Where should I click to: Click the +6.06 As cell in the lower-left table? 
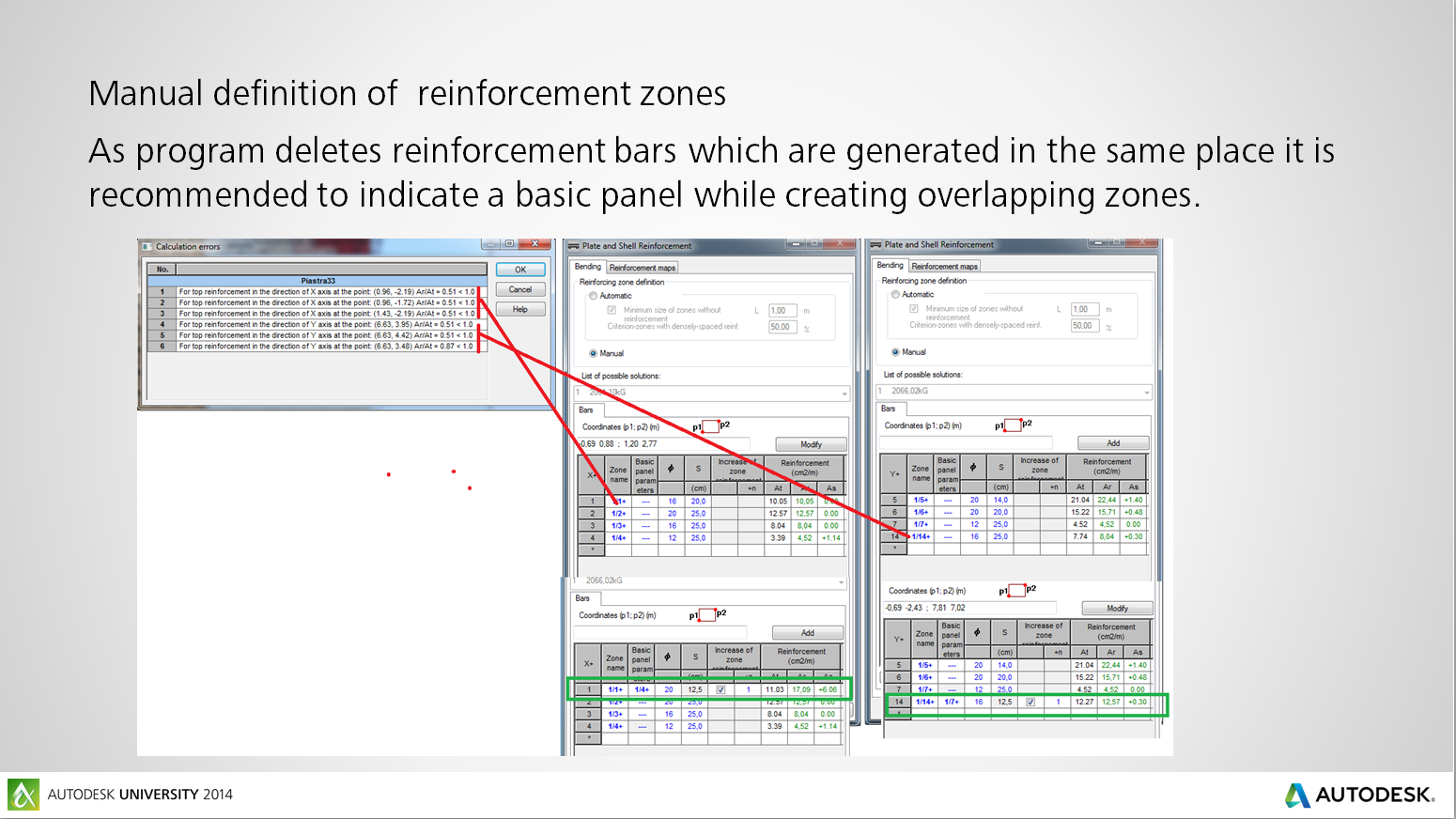(x=828, y=689)
